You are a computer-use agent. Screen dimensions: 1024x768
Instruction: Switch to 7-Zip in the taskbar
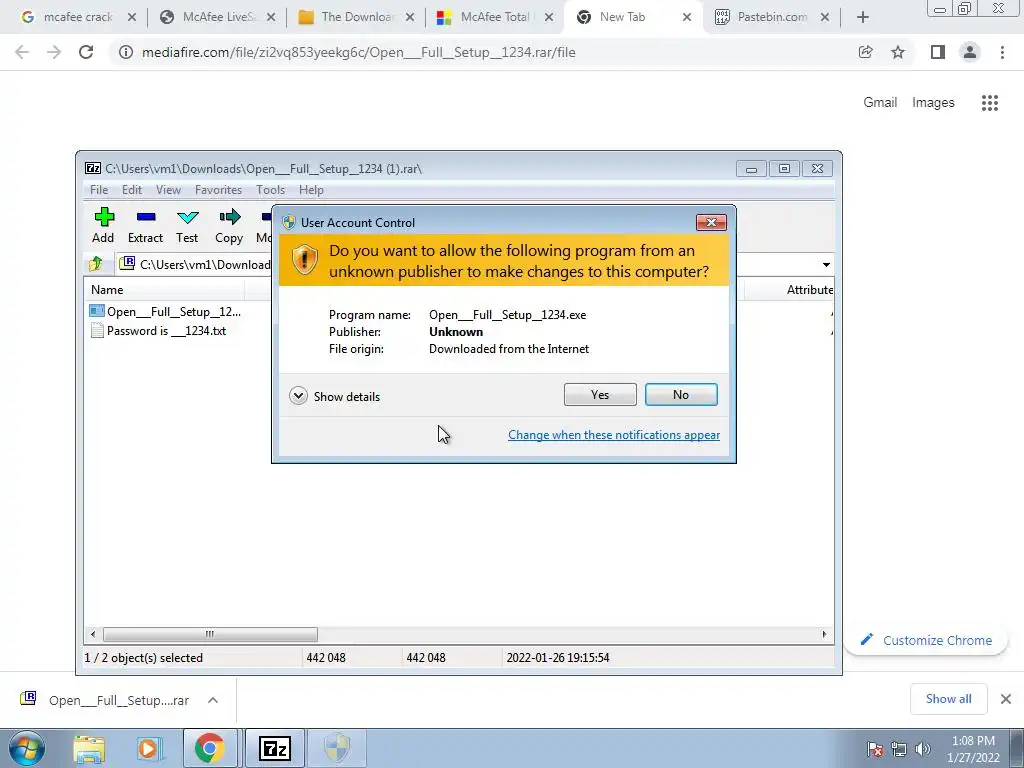coord(274,748)
